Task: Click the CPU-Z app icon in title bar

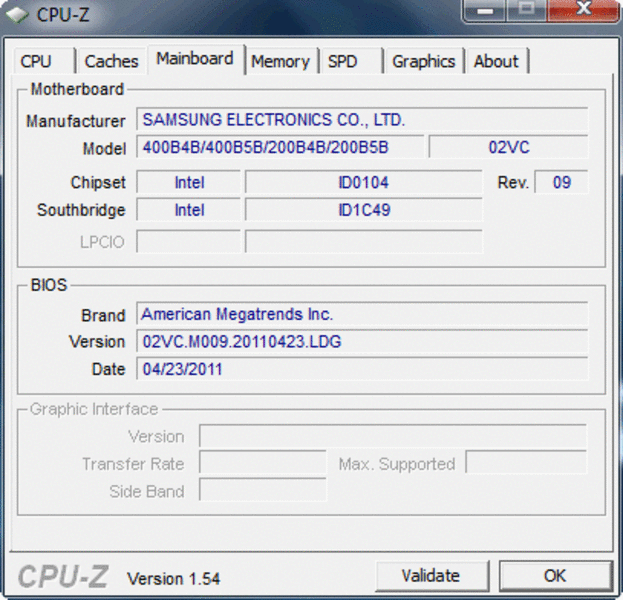Action: coord(17,15)
